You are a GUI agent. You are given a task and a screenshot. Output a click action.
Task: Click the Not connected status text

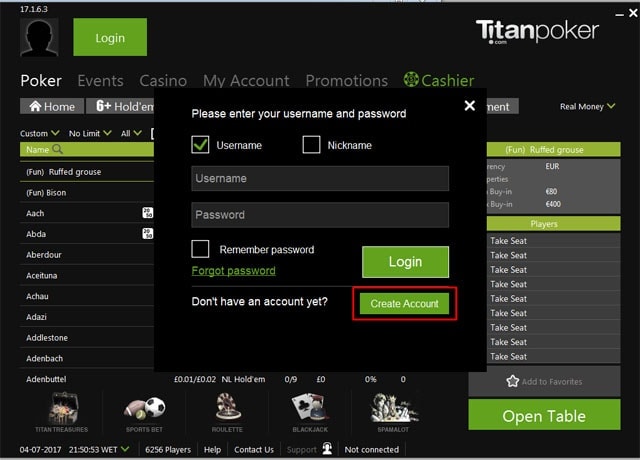coord(372,449)
